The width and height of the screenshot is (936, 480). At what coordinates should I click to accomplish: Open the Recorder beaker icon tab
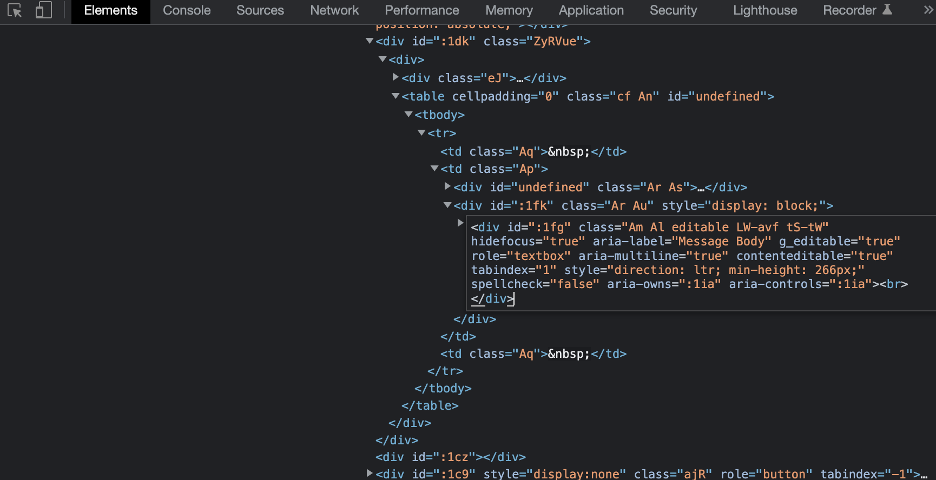pyautogui.click(x=858, y=10)
